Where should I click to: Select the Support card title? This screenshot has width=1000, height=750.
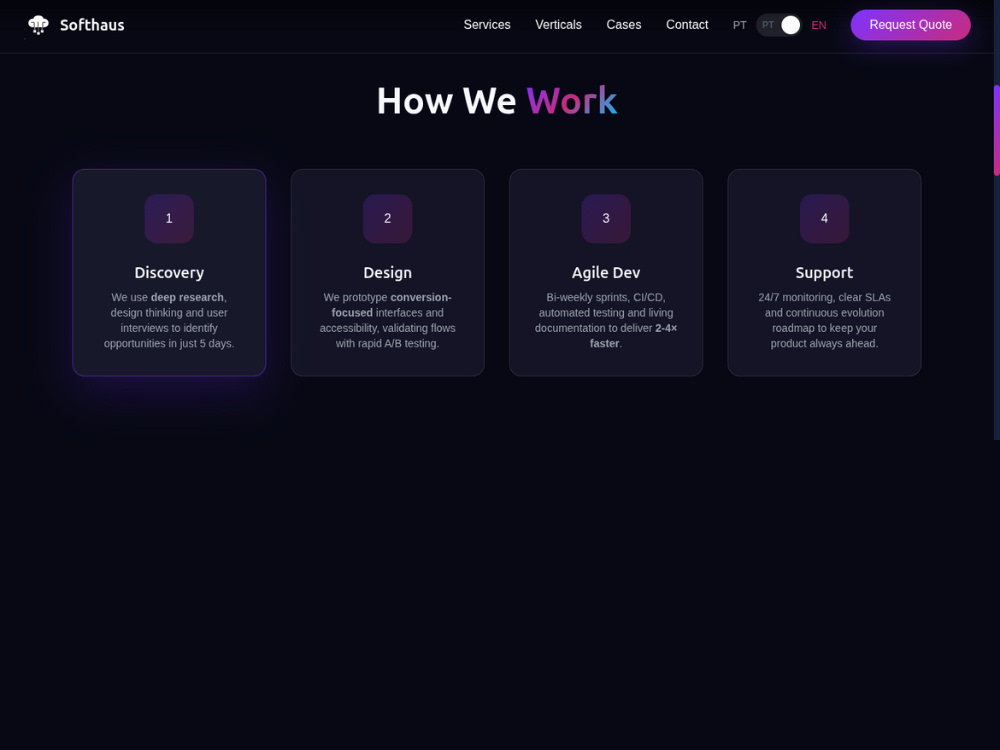[x=824, y=272]
